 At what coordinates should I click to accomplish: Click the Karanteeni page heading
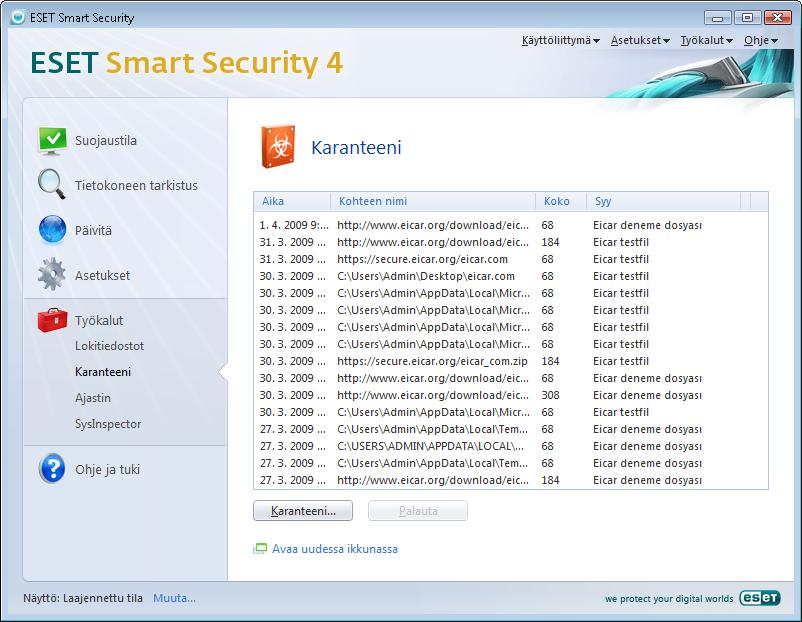point(356,147)
